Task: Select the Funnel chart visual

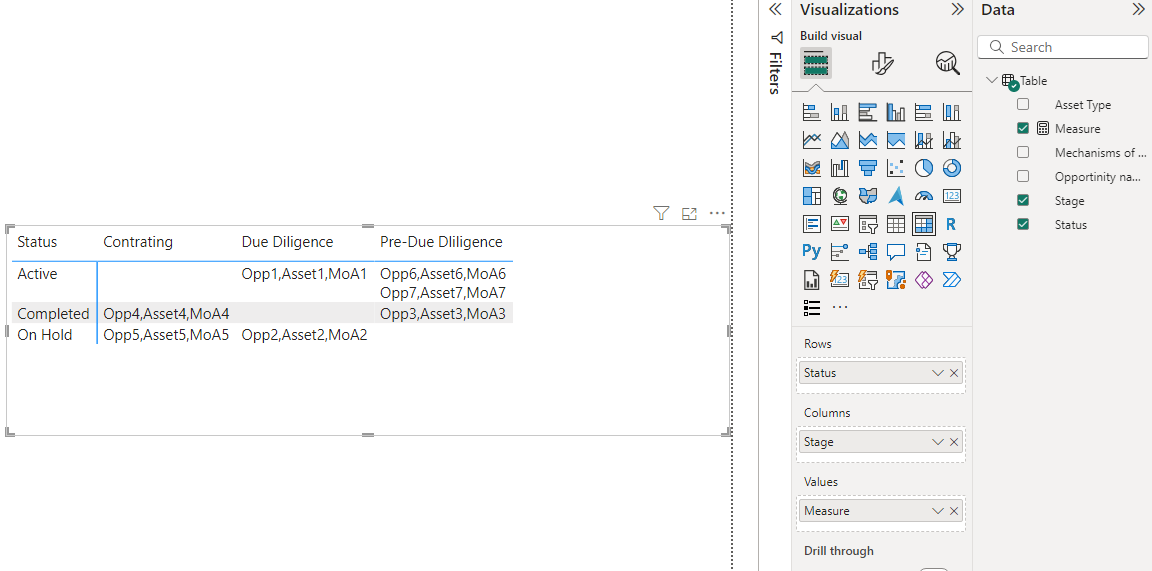Action: coord(868,168)
